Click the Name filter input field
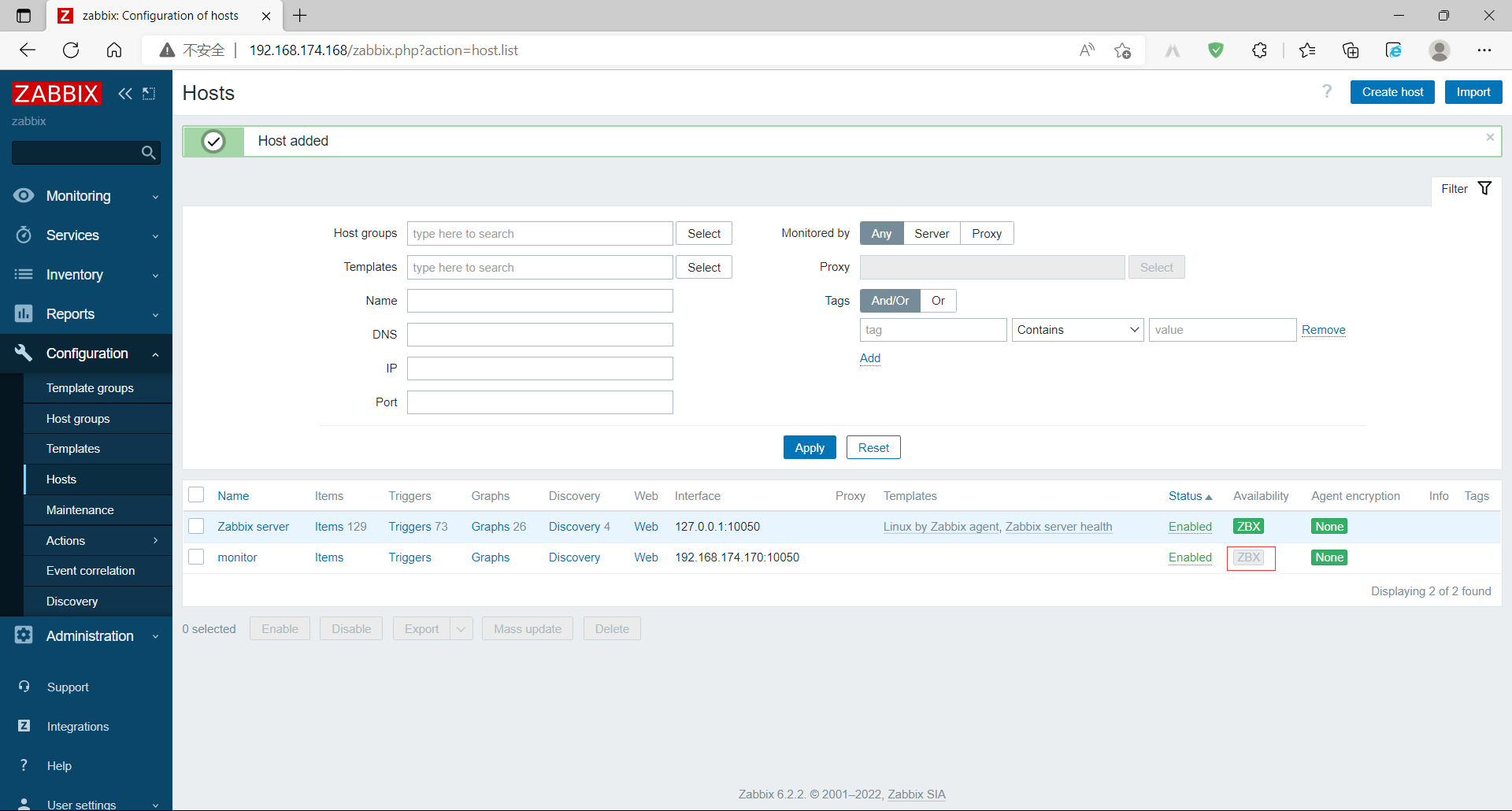The image size is (1512, 811). tap(540, 301)
